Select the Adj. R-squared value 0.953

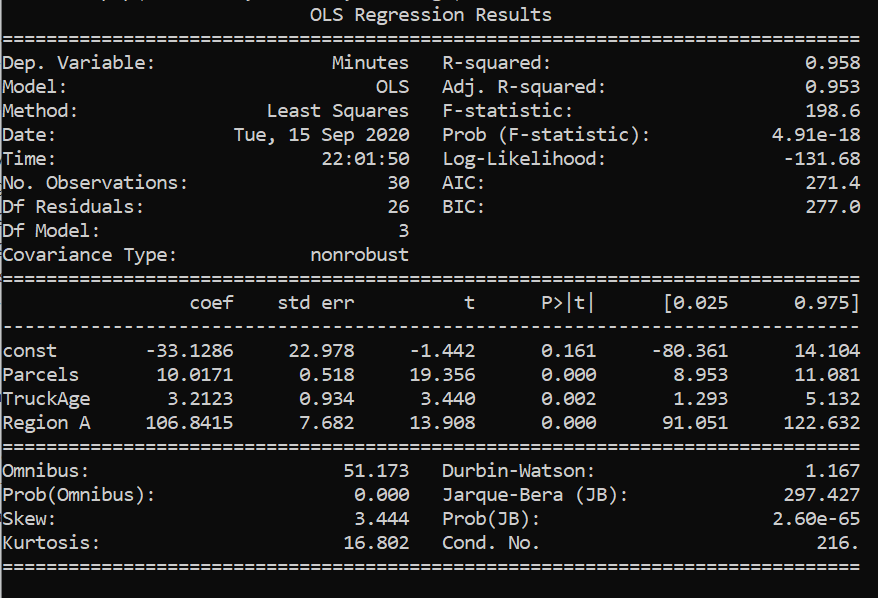click(832, 87)
